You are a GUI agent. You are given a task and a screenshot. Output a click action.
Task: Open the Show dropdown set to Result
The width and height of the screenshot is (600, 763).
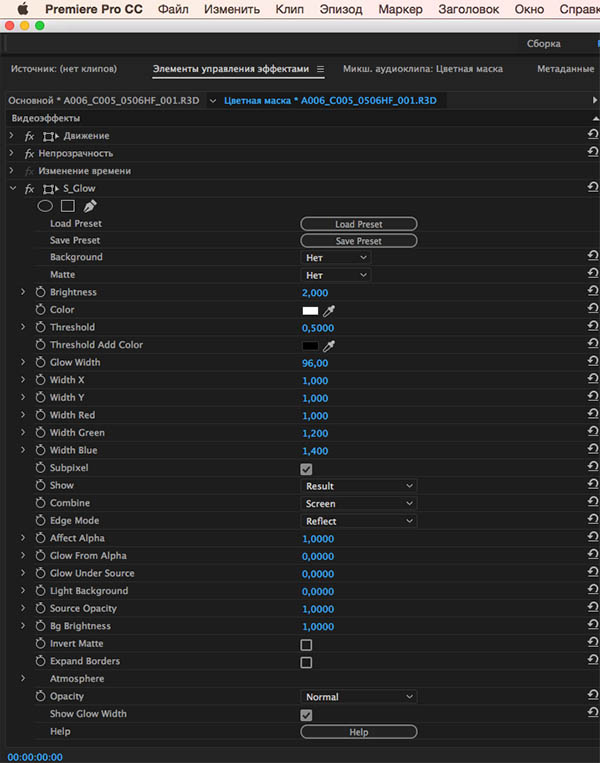(x=359, y=486)
